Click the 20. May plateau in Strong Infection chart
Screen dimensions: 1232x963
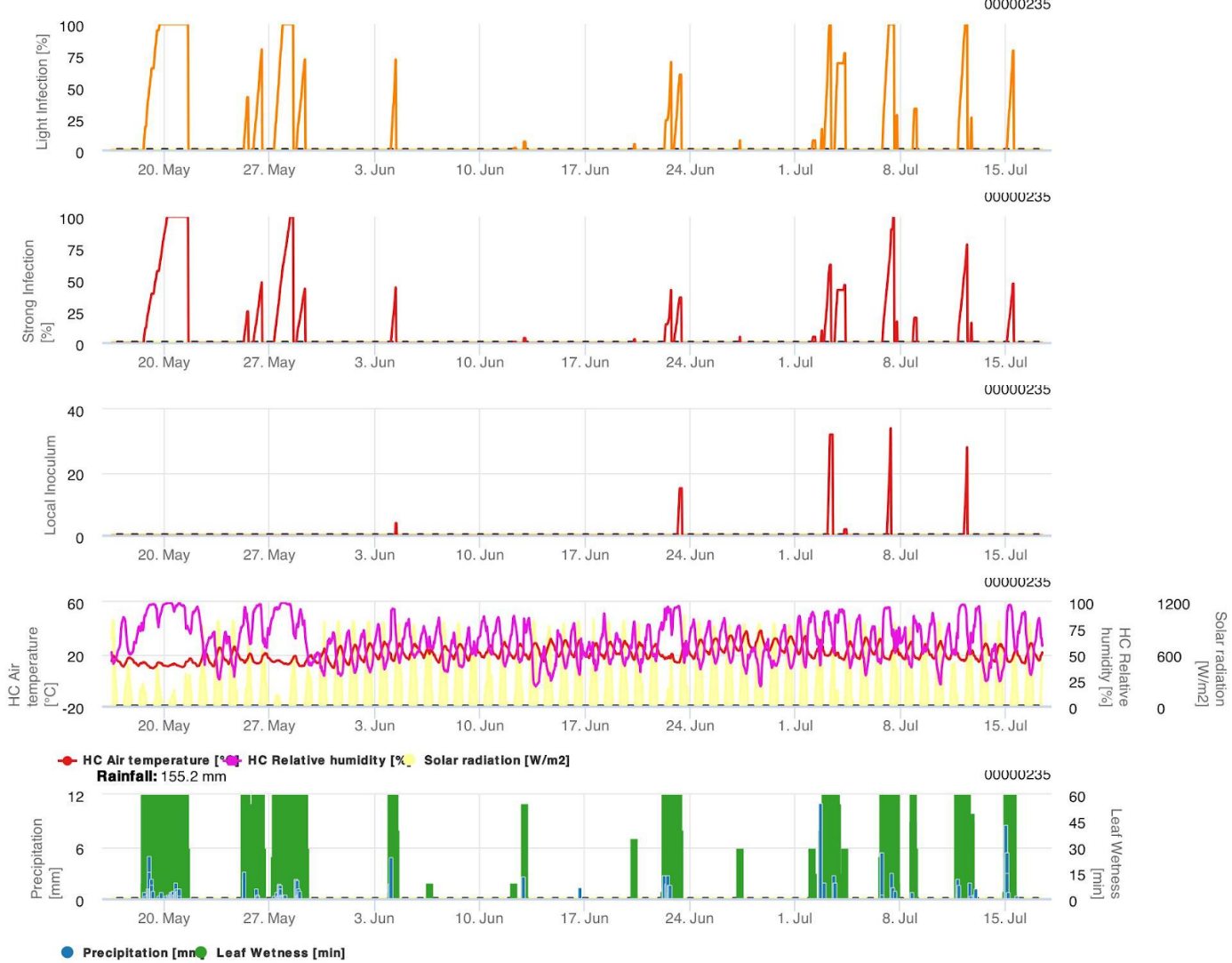[x=177, y=219]
